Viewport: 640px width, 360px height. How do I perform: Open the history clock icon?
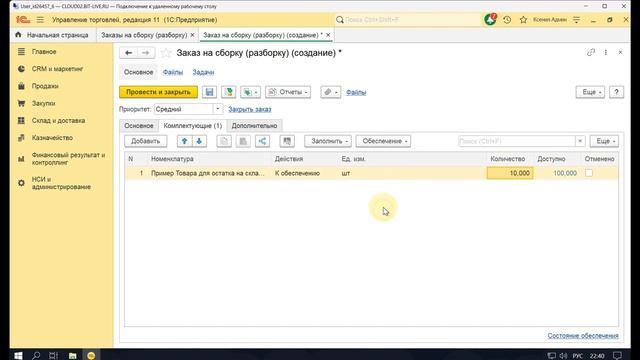(507, 20)
